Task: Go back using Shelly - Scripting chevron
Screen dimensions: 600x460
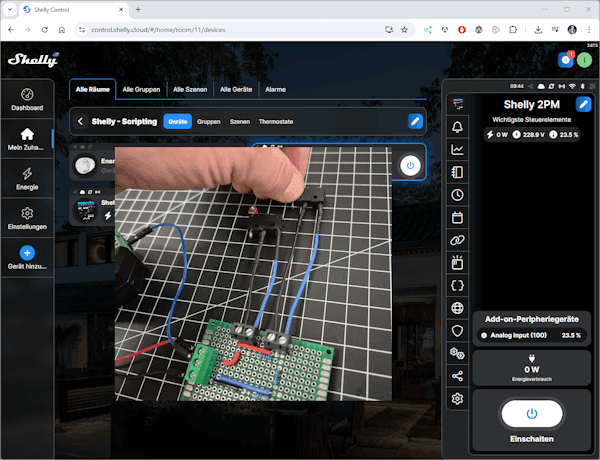Action: click(80, 121)
